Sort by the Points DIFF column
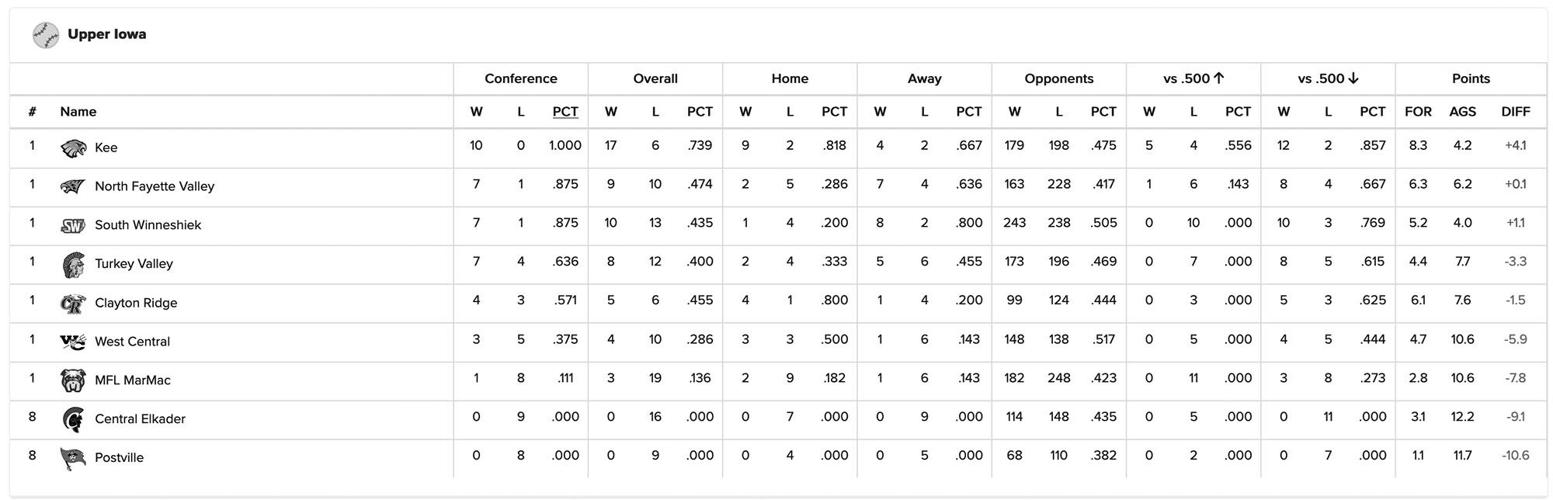Screen dimensions: 1553x500 [1515, 112]
